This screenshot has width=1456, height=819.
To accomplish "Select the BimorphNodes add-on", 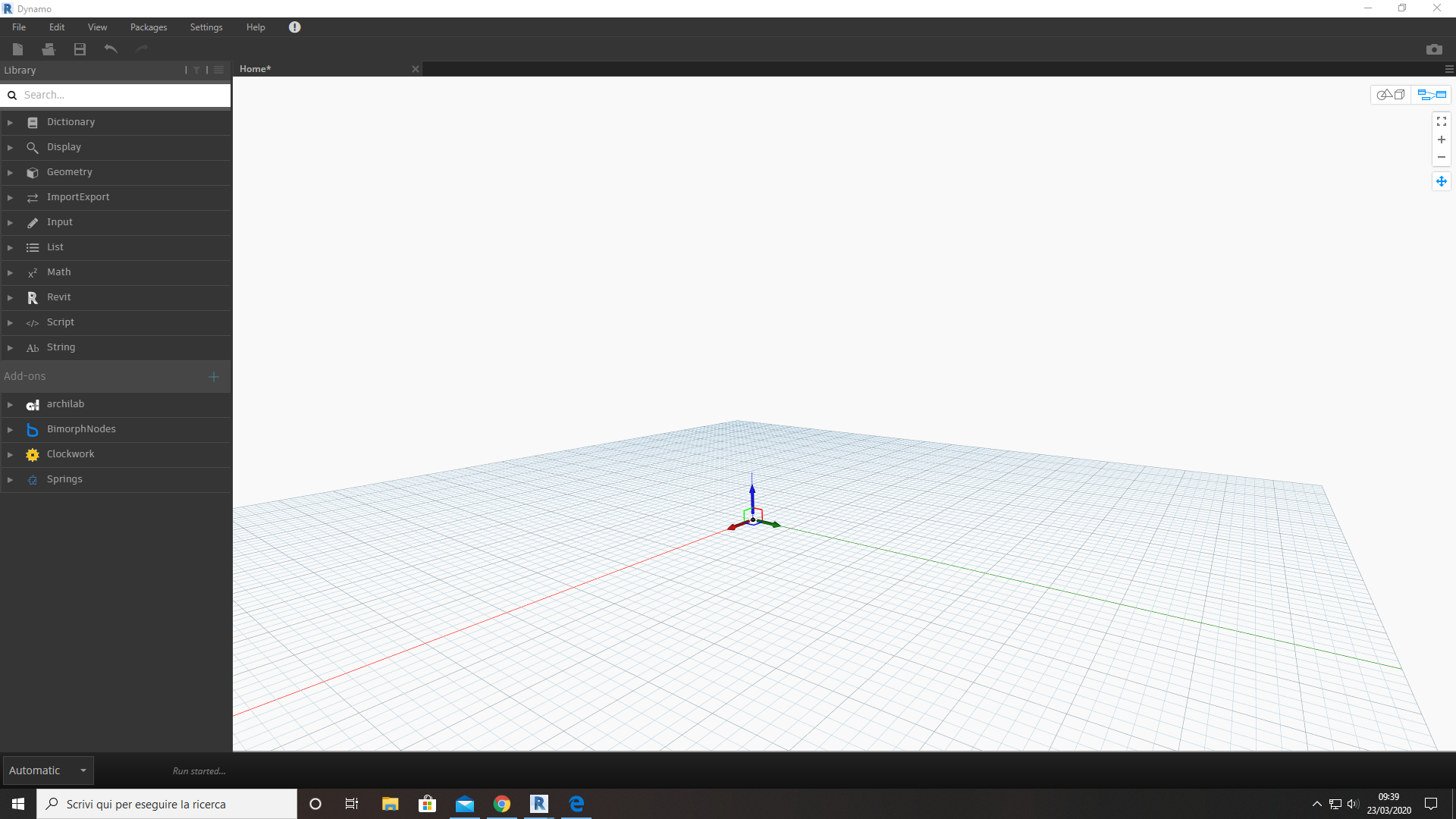I will [x=116, y=429].
